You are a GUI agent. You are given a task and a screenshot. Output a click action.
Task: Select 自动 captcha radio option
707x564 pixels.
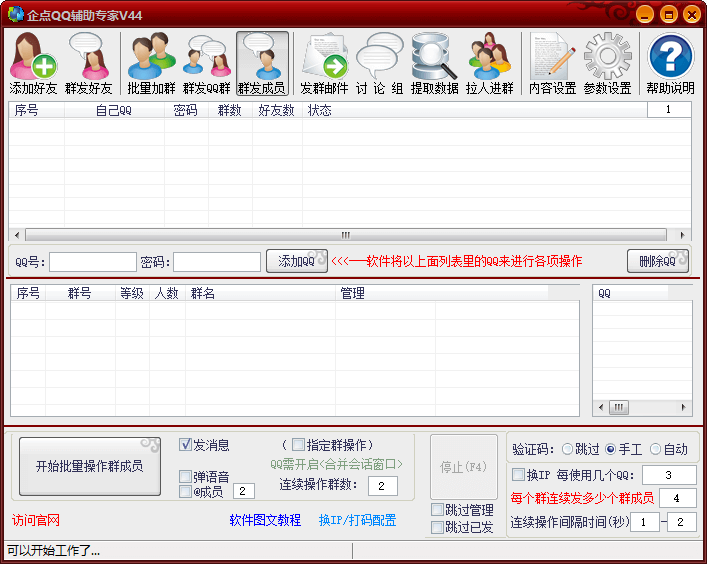(655, 449)
